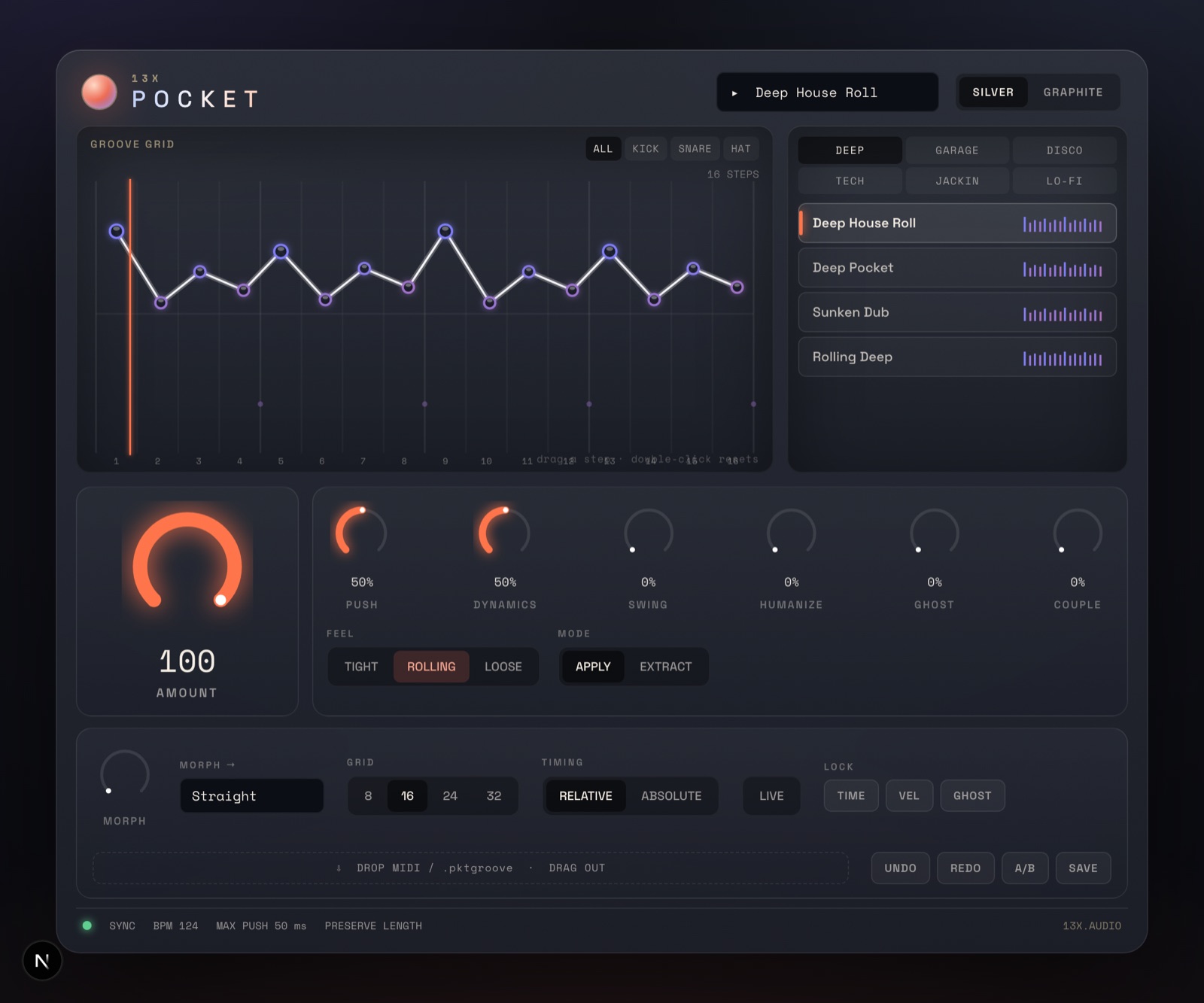Set grid to 32 steps
Screen dimensions: 1204x1003
(x=494, y=796)
